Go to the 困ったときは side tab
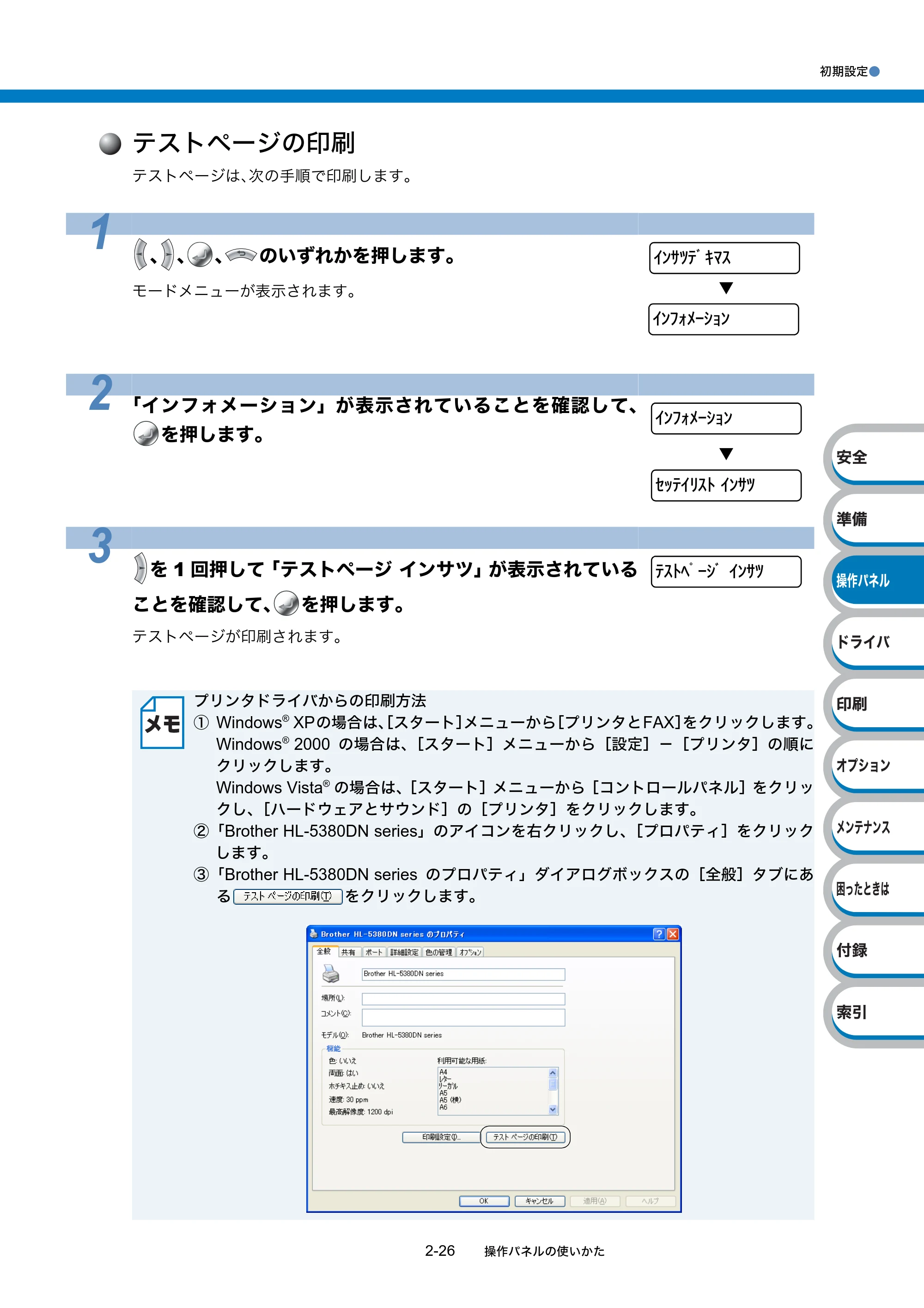Viewport: 924px width, 1308px height. tap(877, 889)
